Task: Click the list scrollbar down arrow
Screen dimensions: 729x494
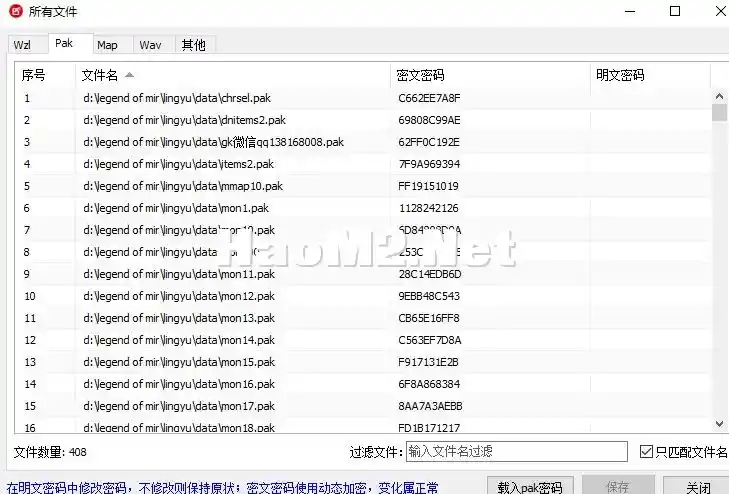Action: pyautogui.click(x=719, y=424)
